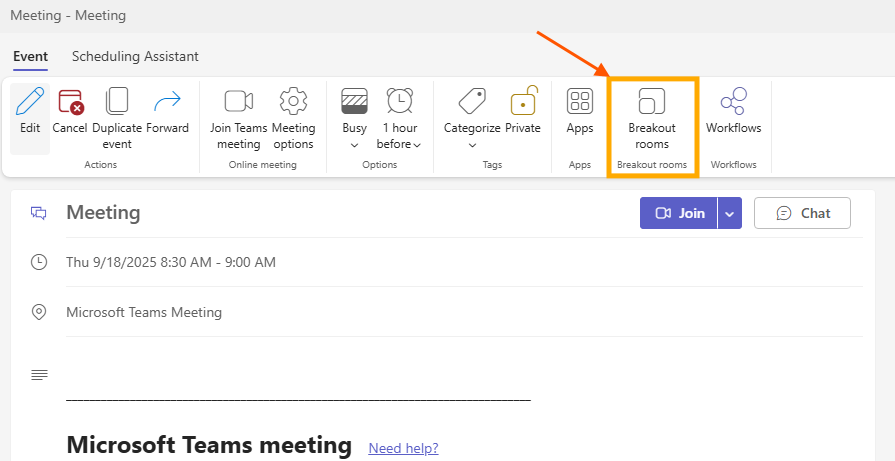The image size is (895, 461).
Task: Expand the 1 hour before dropdown
Action: tap(417, 145)
